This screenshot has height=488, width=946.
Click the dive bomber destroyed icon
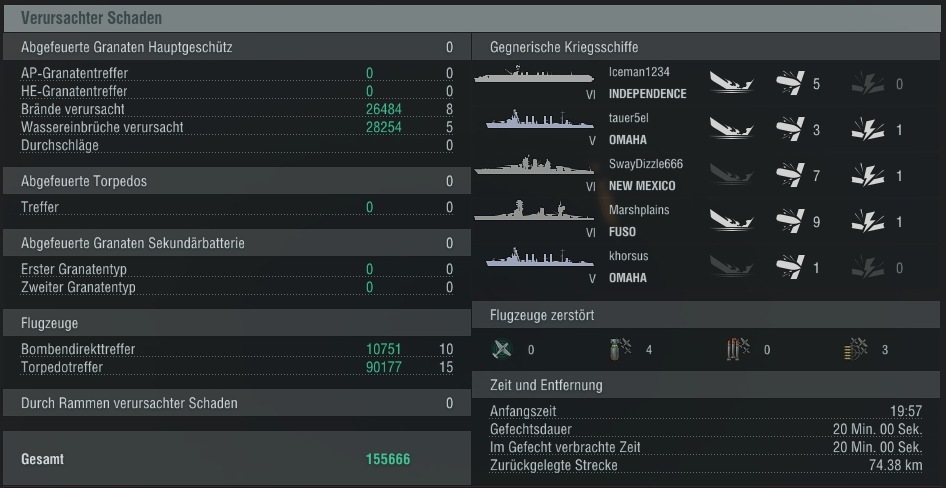pos(621,349)
